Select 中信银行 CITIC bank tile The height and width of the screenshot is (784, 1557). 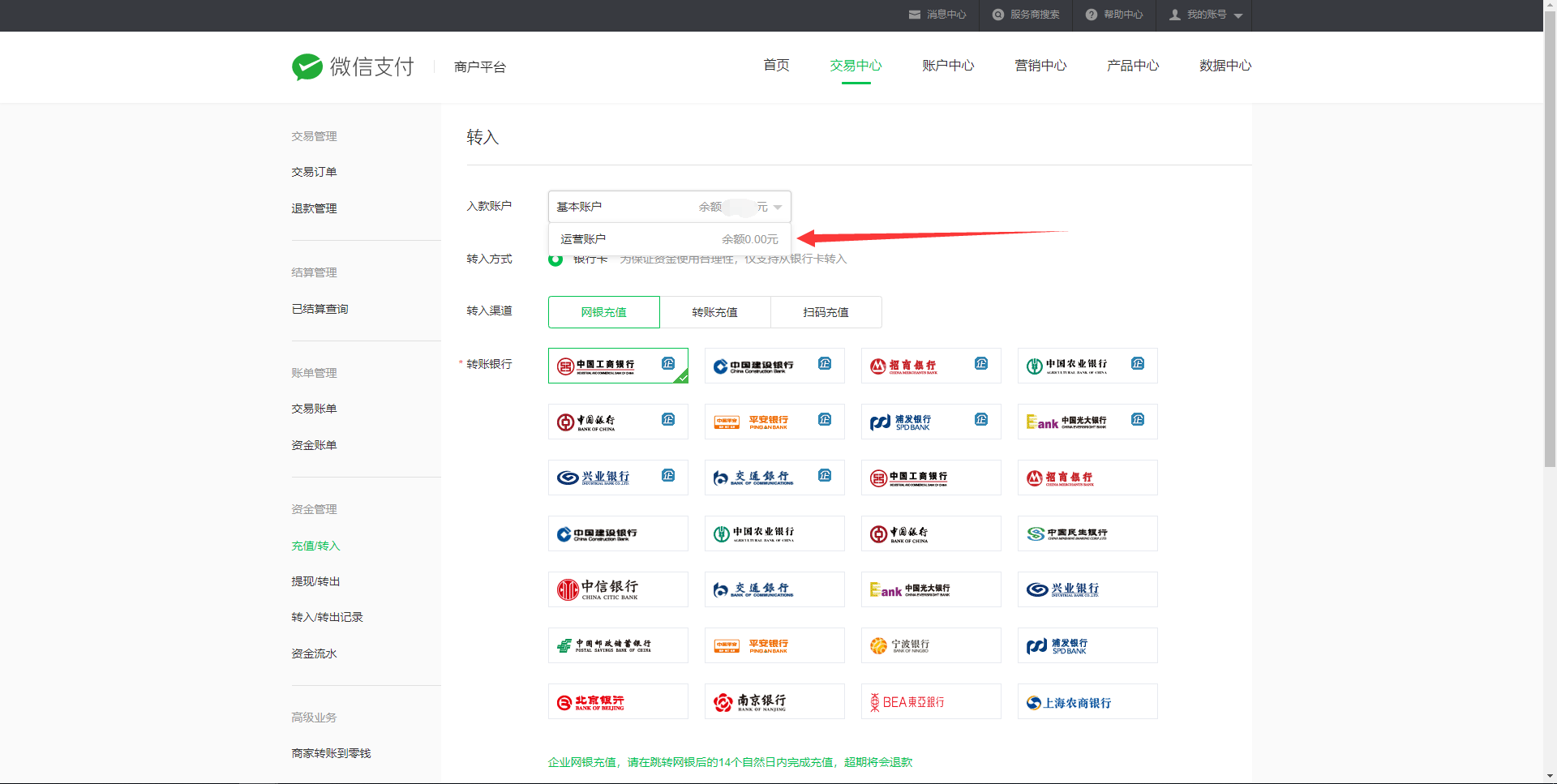(618, 589)
